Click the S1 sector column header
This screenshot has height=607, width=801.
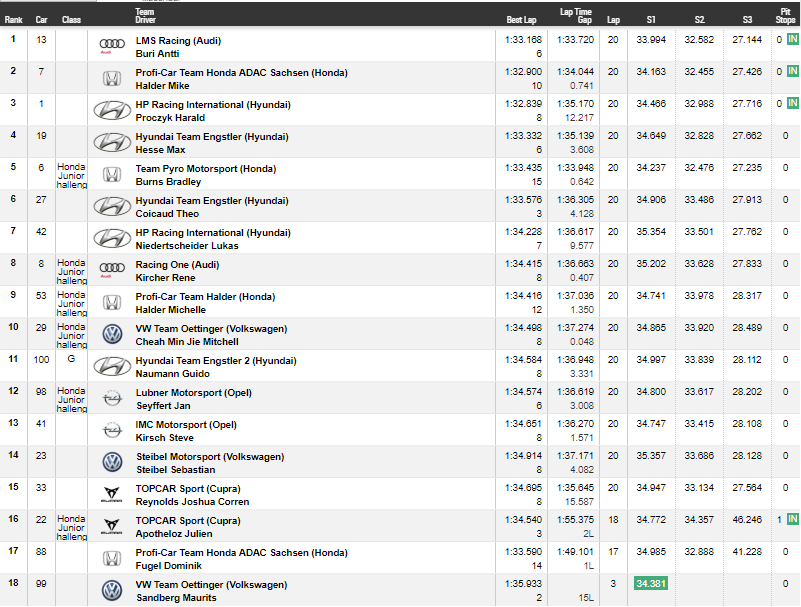click(x=651, y=20)
